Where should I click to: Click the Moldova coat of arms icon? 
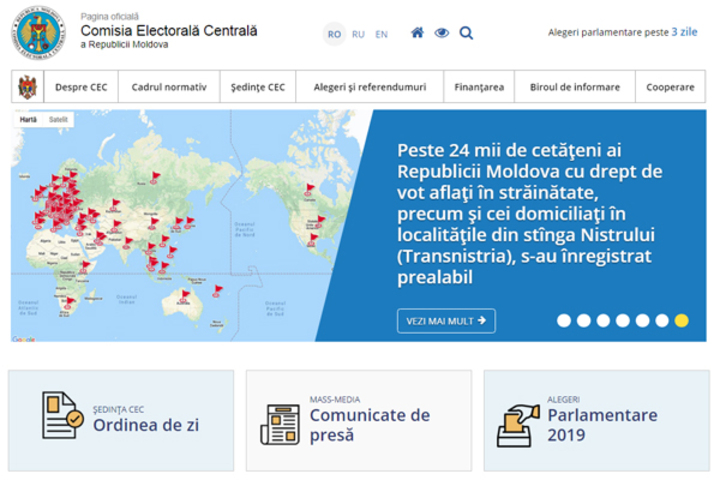[x=27, y=87]
